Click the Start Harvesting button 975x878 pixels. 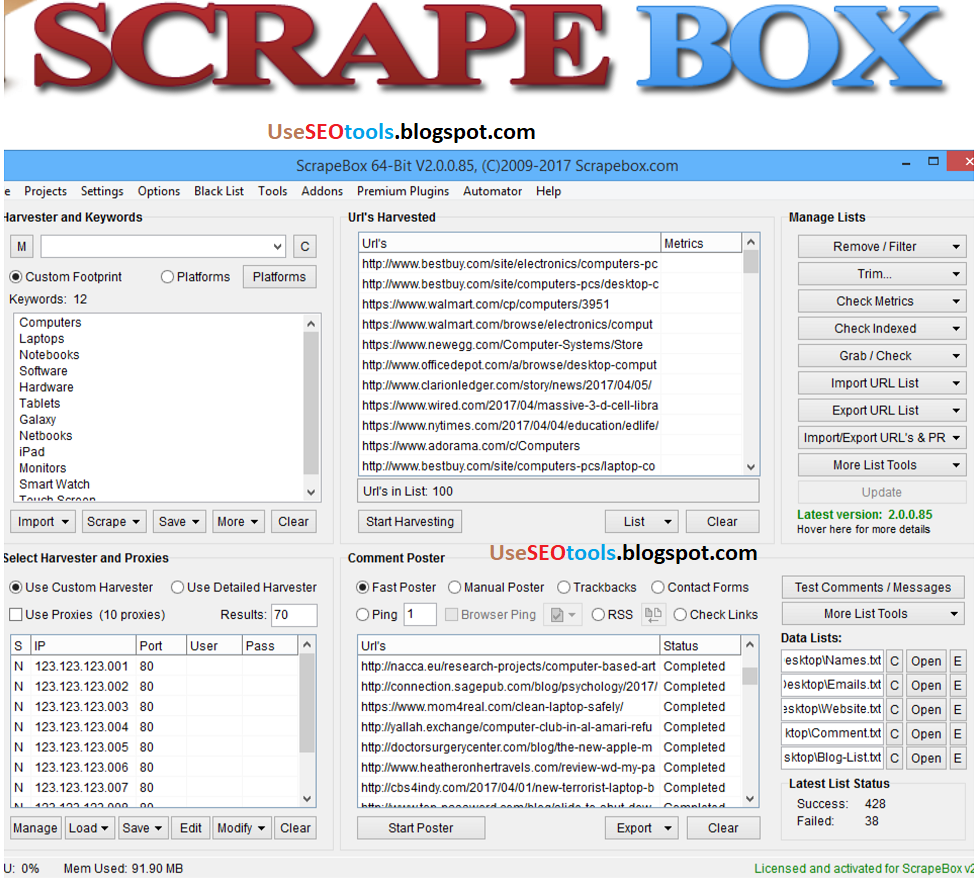(410, 522)
